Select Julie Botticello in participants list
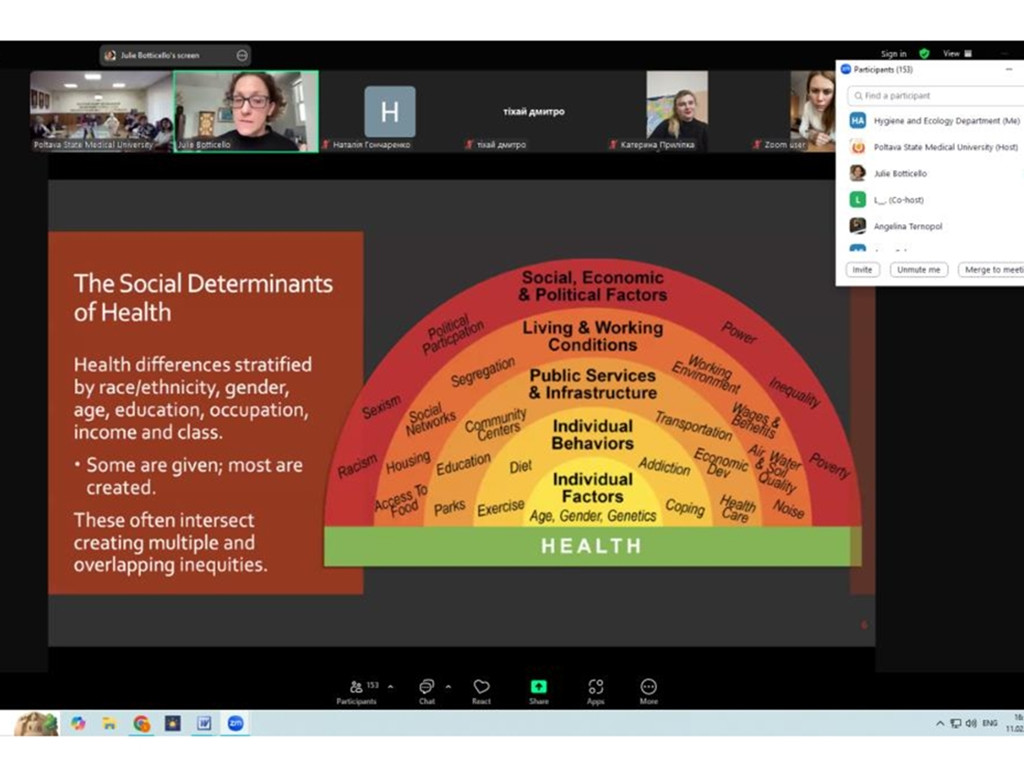 pos(934,173)
